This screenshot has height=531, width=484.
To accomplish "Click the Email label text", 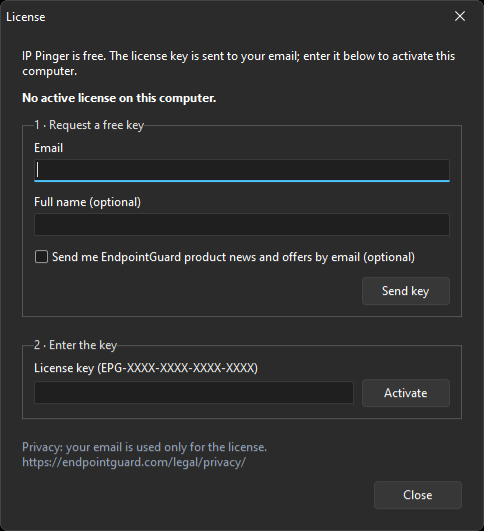I will [48, 148].
